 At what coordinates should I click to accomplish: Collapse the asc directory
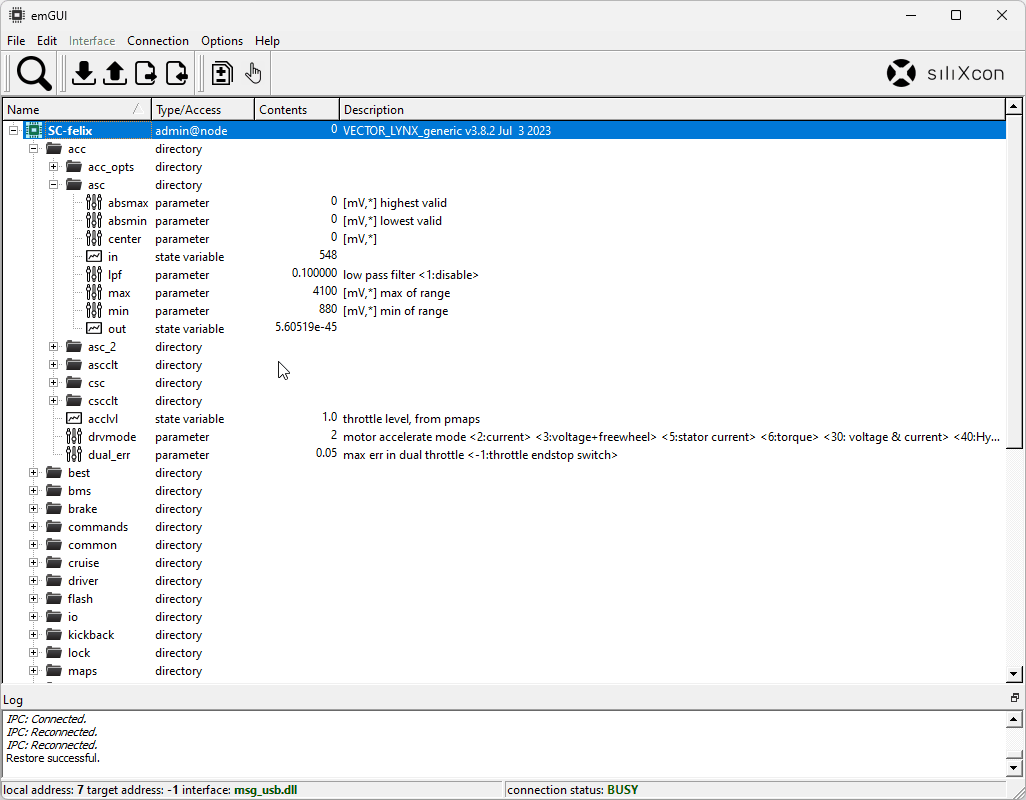pyautogui.click(x=54, y=184)
